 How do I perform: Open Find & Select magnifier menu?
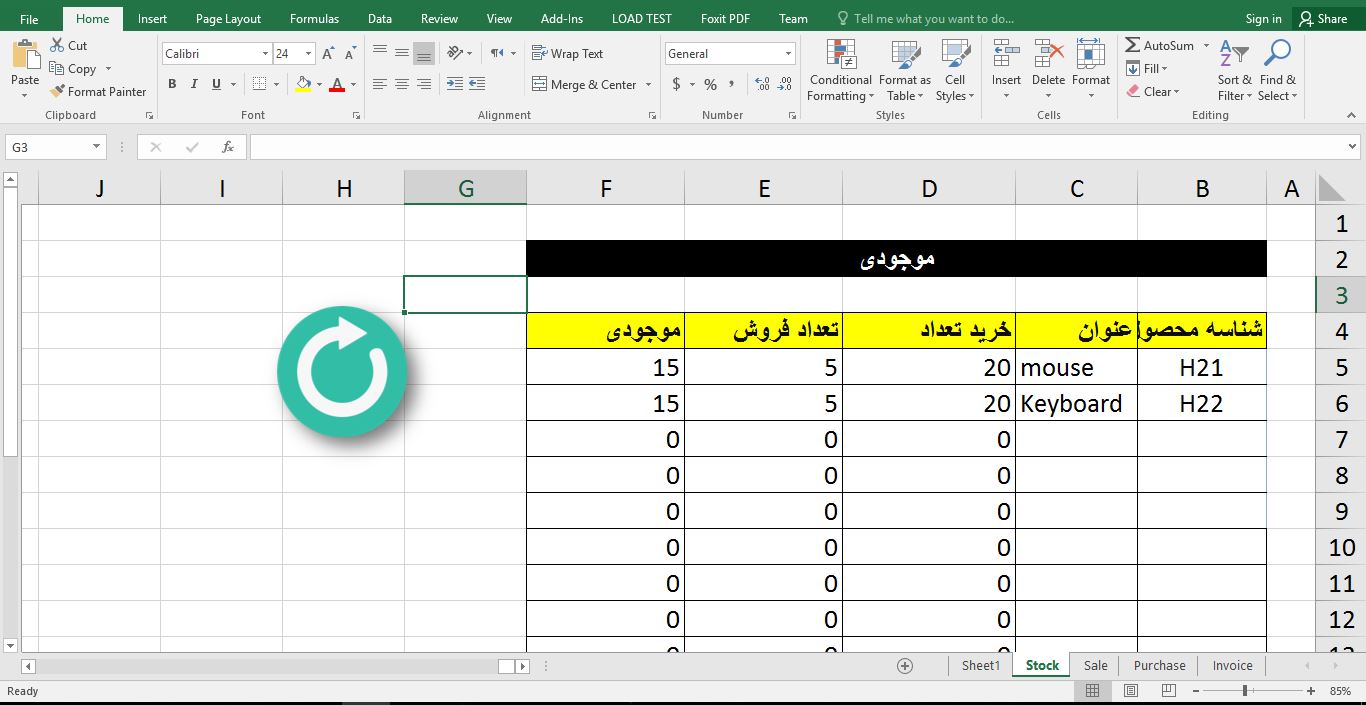(x=1278, y=70)
